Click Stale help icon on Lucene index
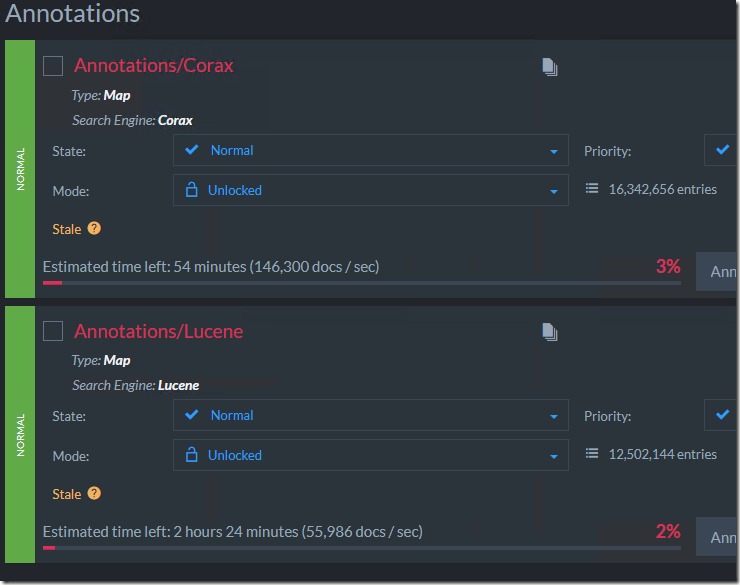 click(x=94, y=493)
